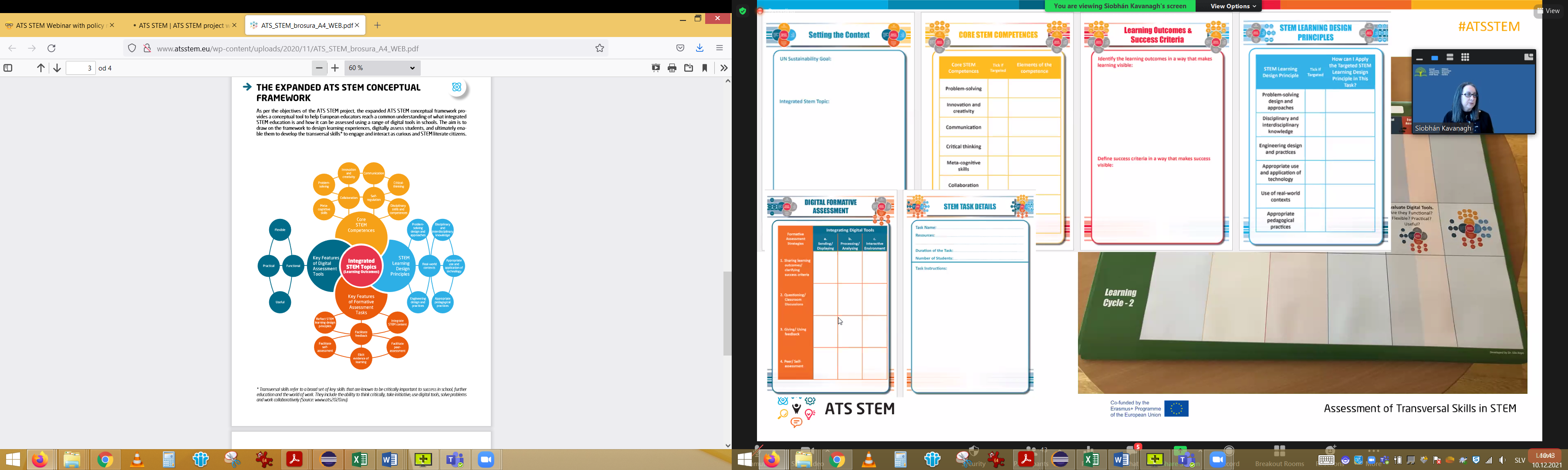Open File Explorer from the left taskbar

point(72,460)
